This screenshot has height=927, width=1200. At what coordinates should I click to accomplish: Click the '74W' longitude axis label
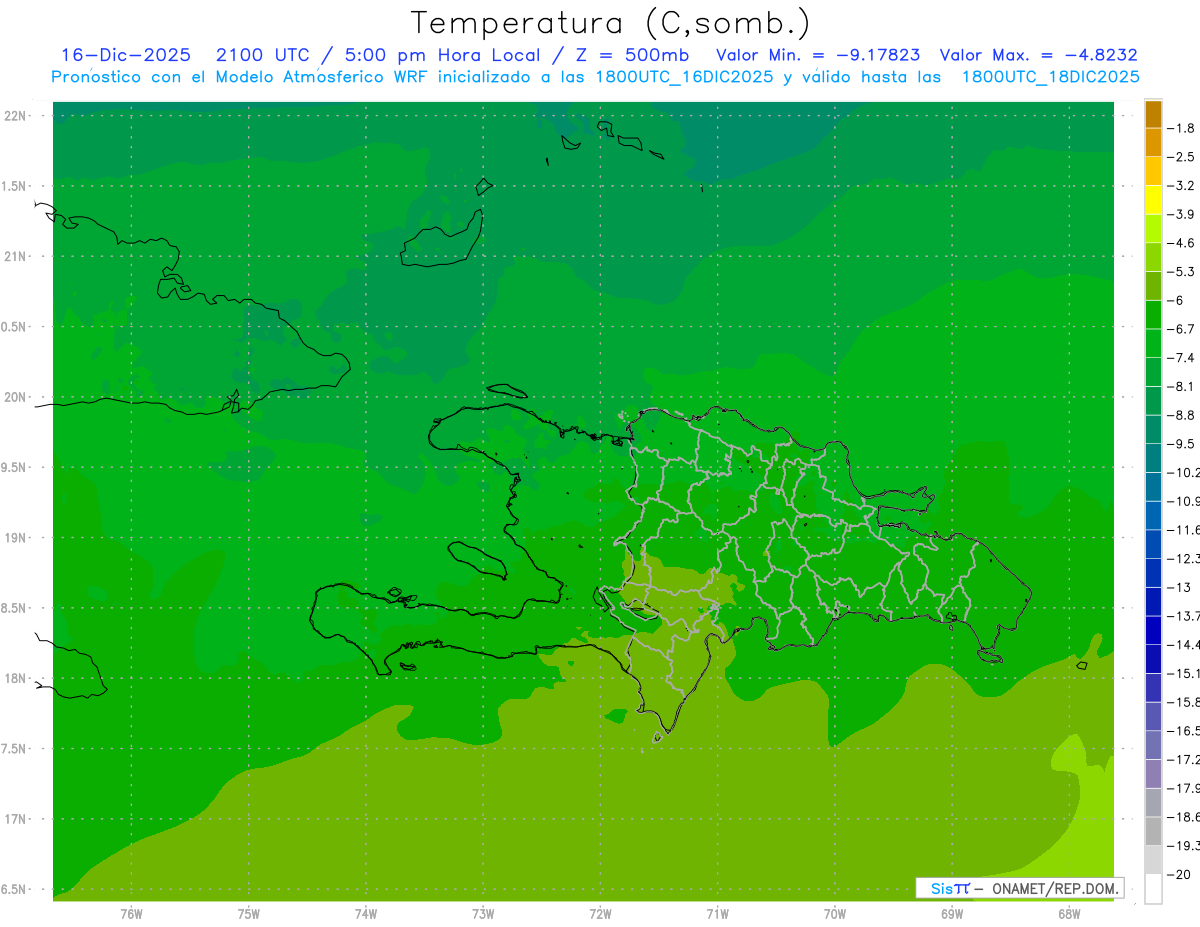pos(366,914)
